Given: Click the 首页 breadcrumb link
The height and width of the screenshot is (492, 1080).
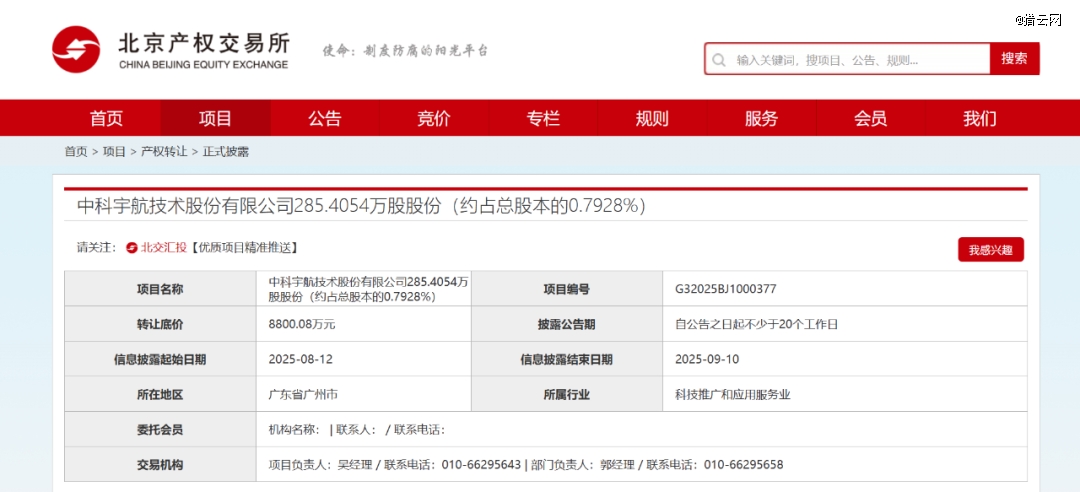Looking at the screenshot, I should 76,152.
